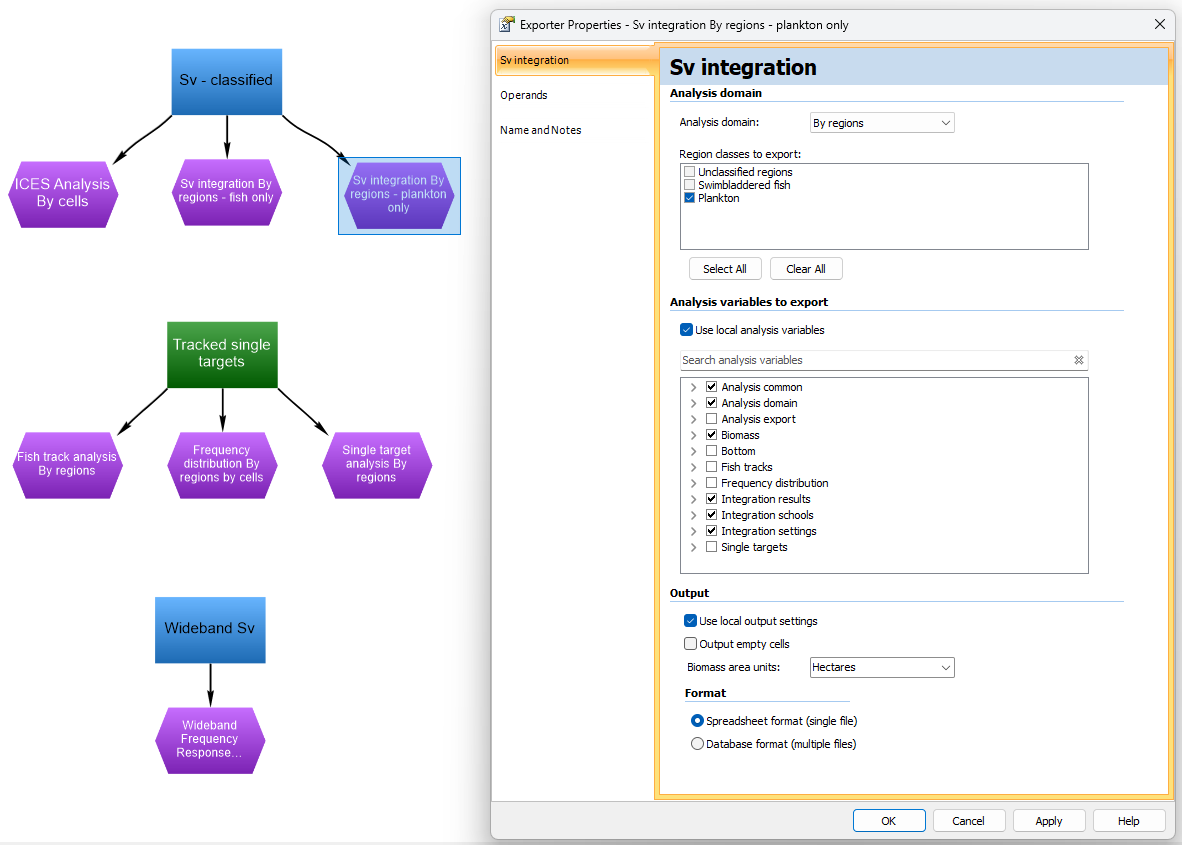Viewport: 1182px width, 845px height.
Task: Expand the Analysis domain tree node
Action: coord(694,403)
